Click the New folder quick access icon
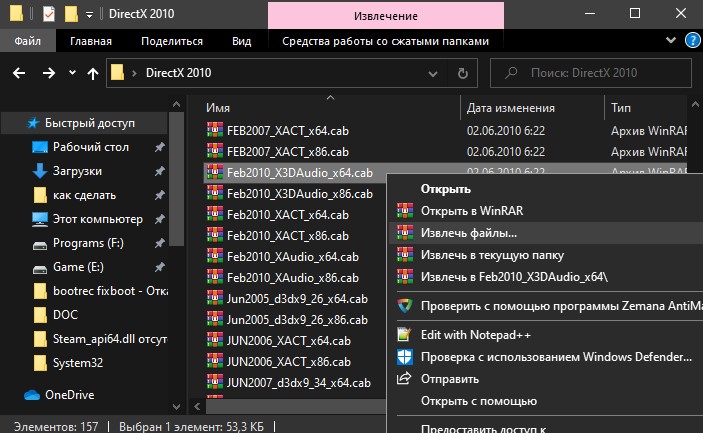 (x=71, y=14)
